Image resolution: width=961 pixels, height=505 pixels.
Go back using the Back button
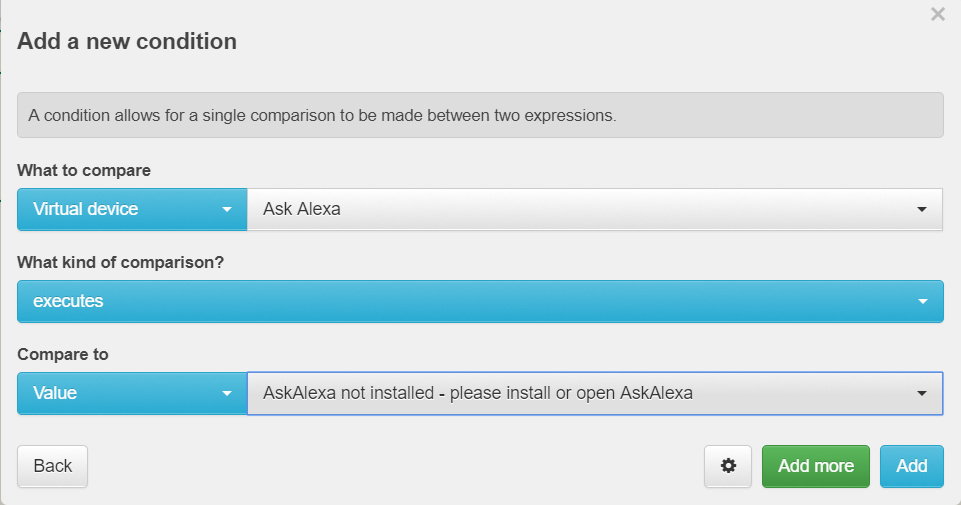(x=52, y=466)
